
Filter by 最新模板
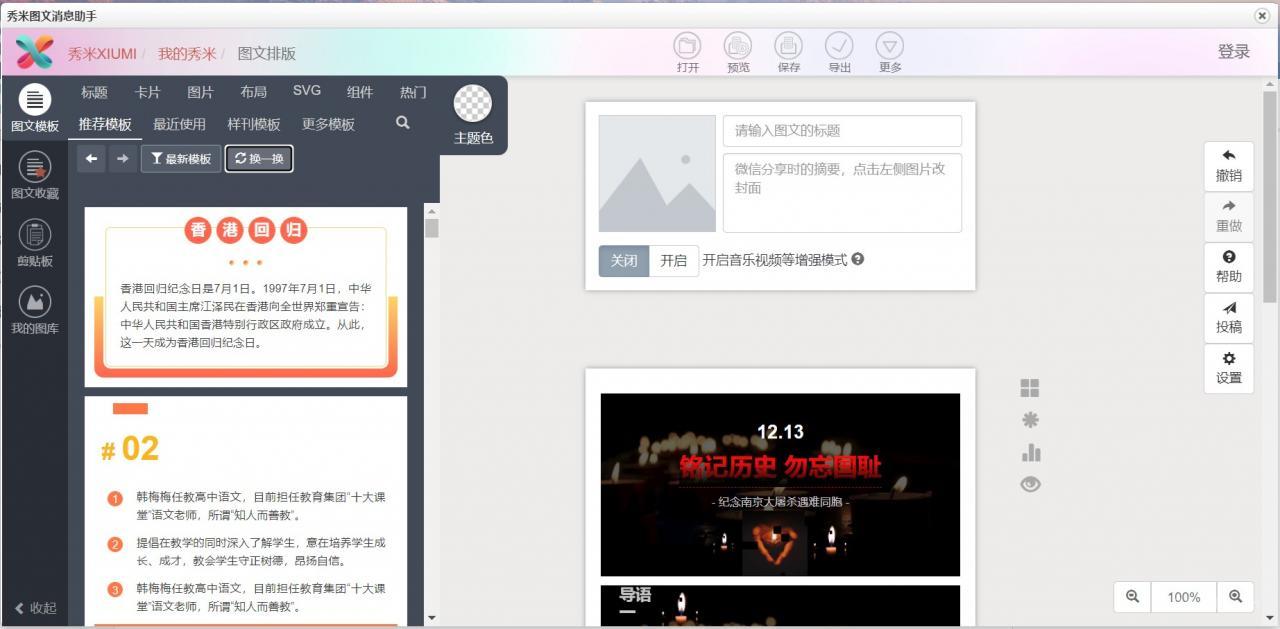pyautogui.click(x=181, y=158)
